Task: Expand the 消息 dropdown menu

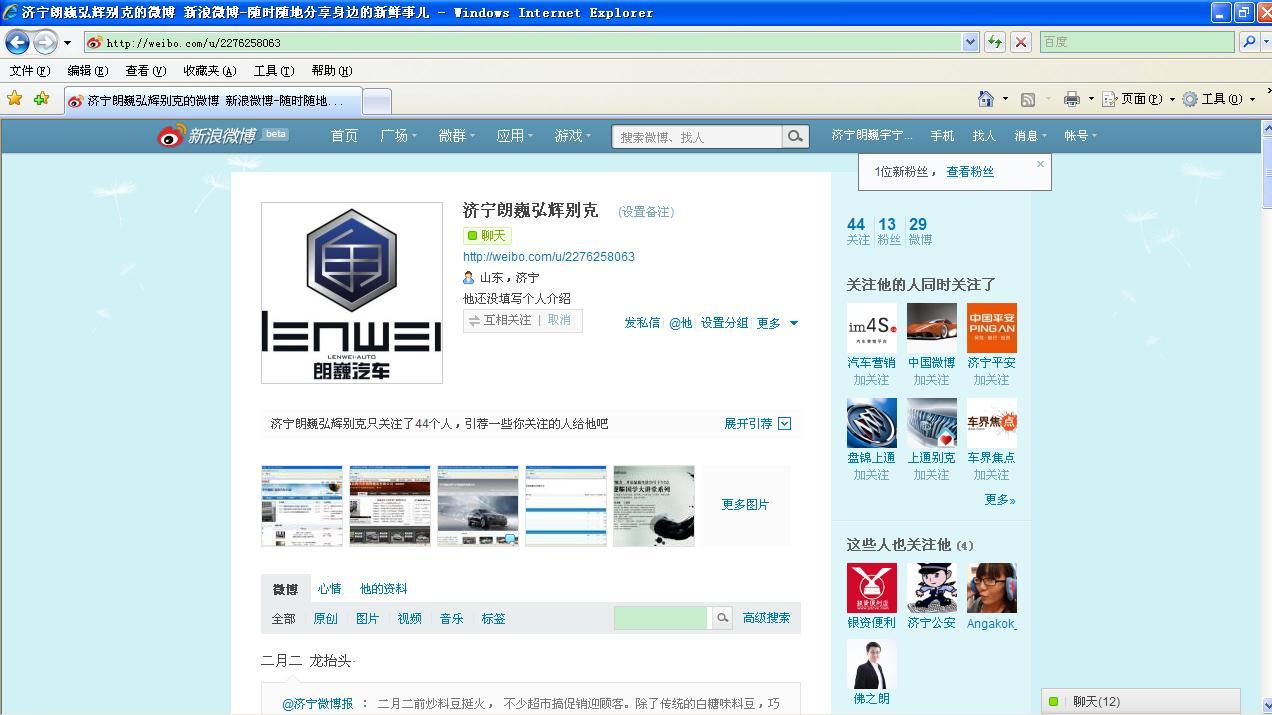Action: pos(1044,136)
